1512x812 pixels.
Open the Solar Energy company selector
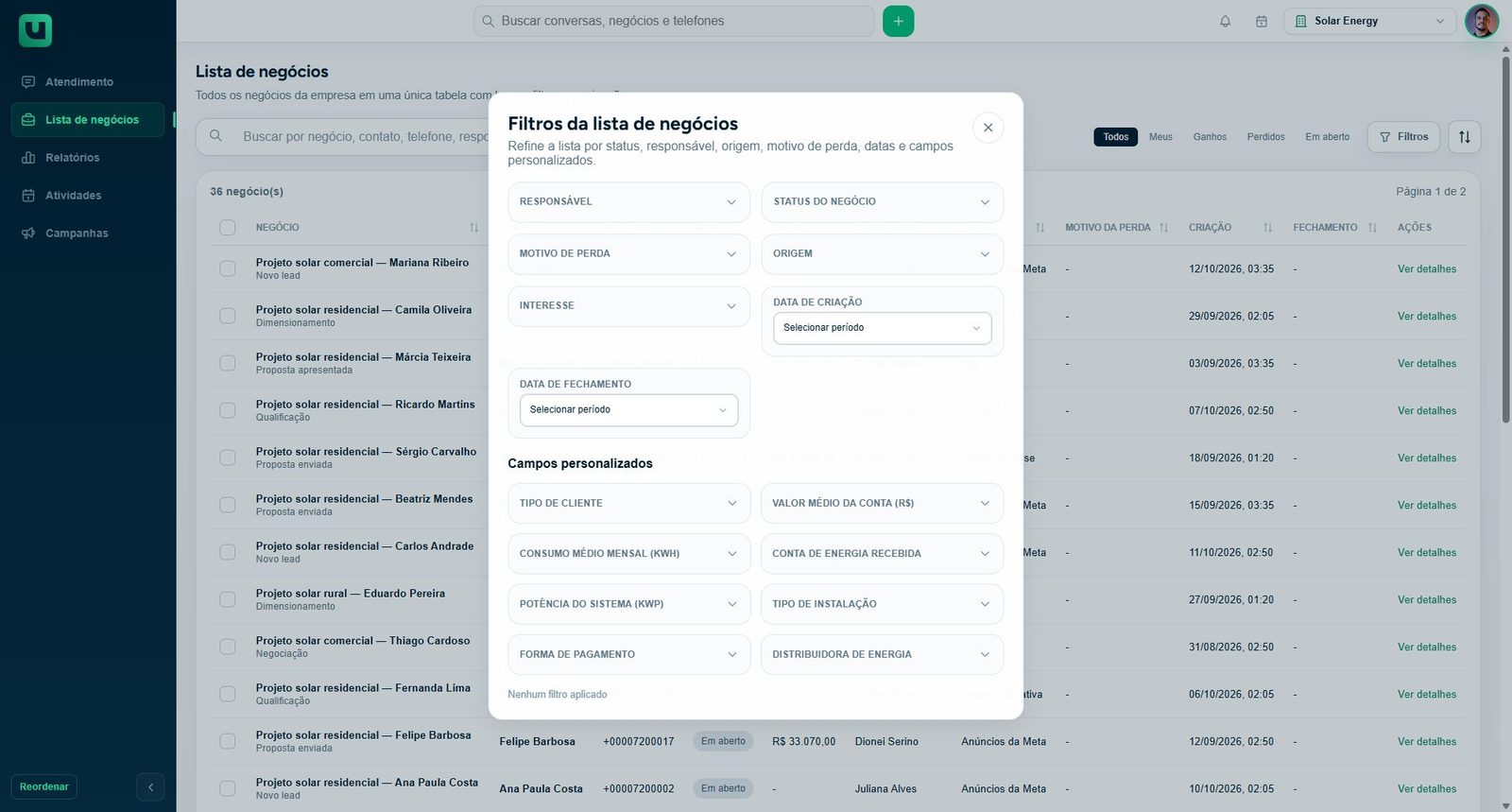(1369, 21)
